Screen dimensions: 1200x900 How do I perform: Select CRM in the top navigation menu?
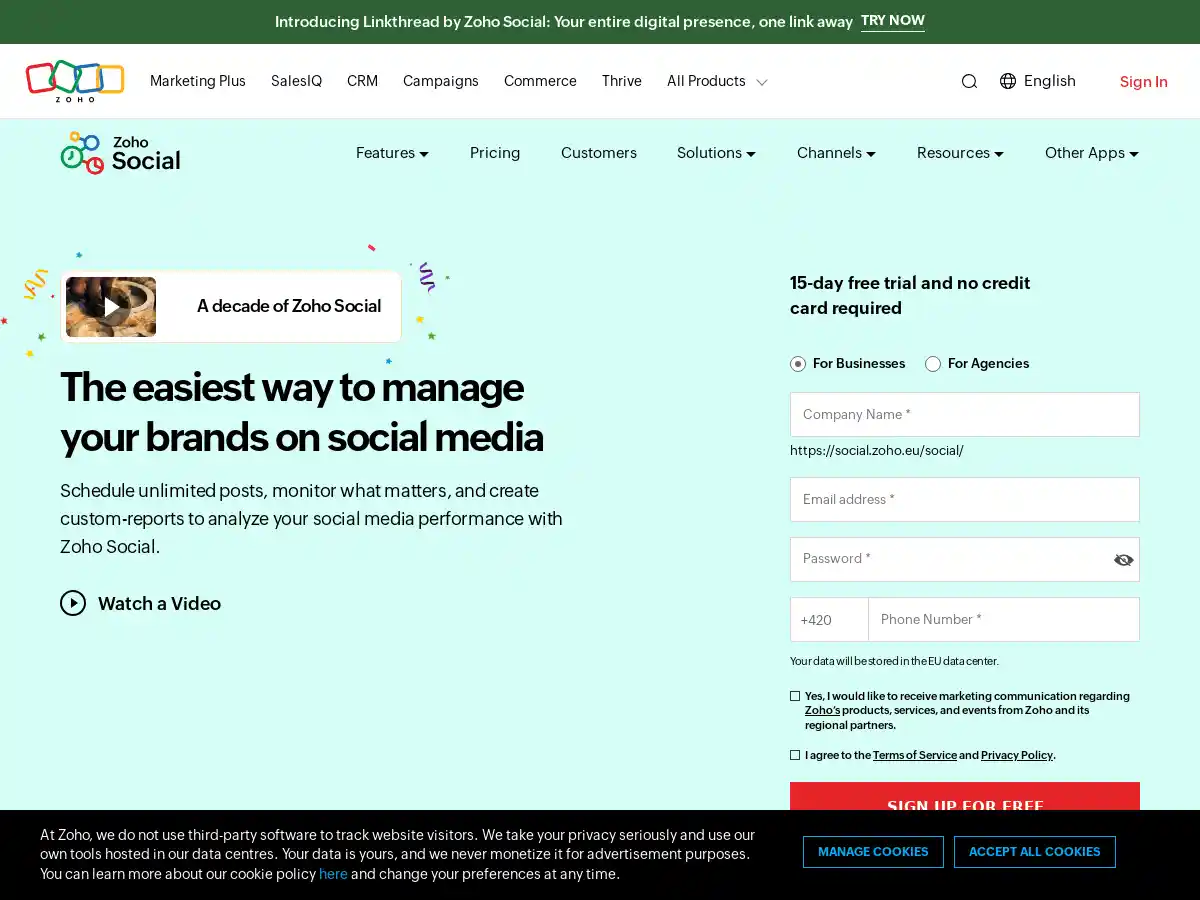pos(362,81)
